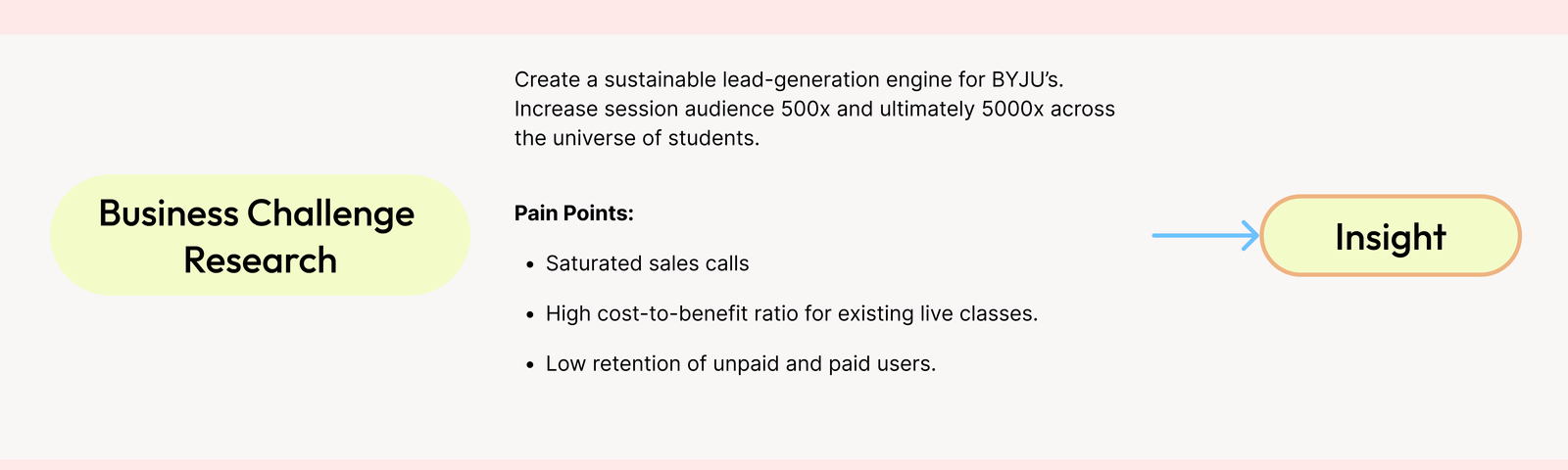Click the pink band along the bottom edge
The width and height of the screenshot is (1568, 470).
click(x=784, y=464)
